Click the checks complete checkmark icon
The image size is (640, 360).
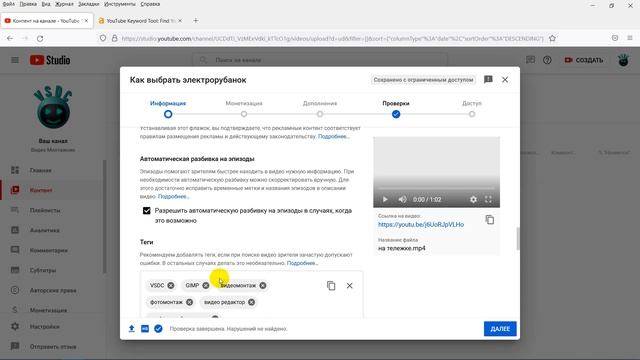pyautogui.click(x=158, y=329)
